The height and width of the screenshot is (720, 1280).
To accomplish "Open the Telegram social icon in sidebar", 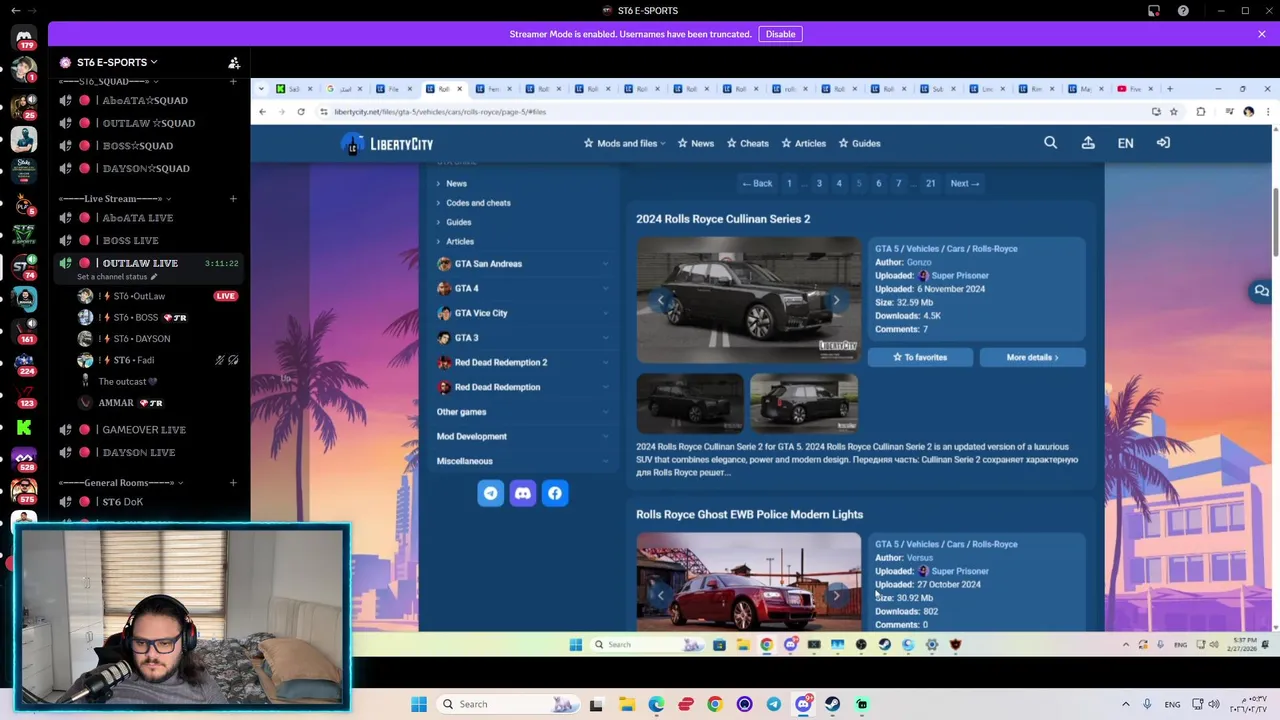I will pyautogui.click(x=491, y=493).
